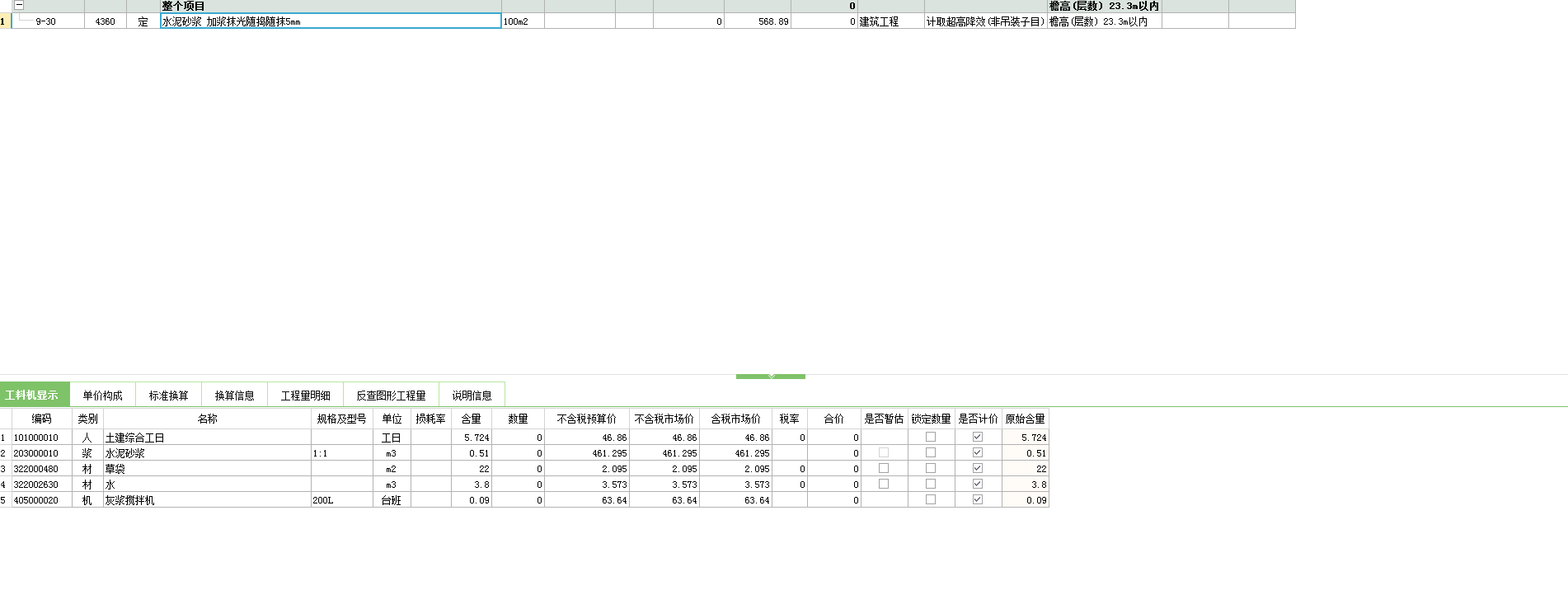This screenshot has height=604, width=1568.
Task: Open the 单价构成 tab
Action: [102, 396]
